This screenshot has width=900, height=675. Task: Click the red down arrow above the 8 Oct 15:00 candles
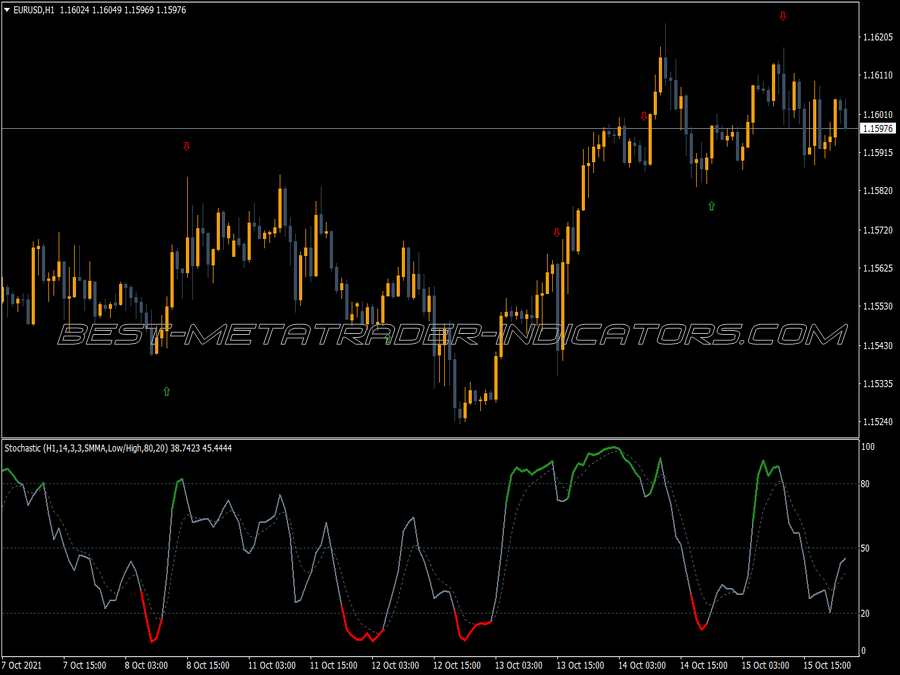pyautogui.click(x=186, y=146)
